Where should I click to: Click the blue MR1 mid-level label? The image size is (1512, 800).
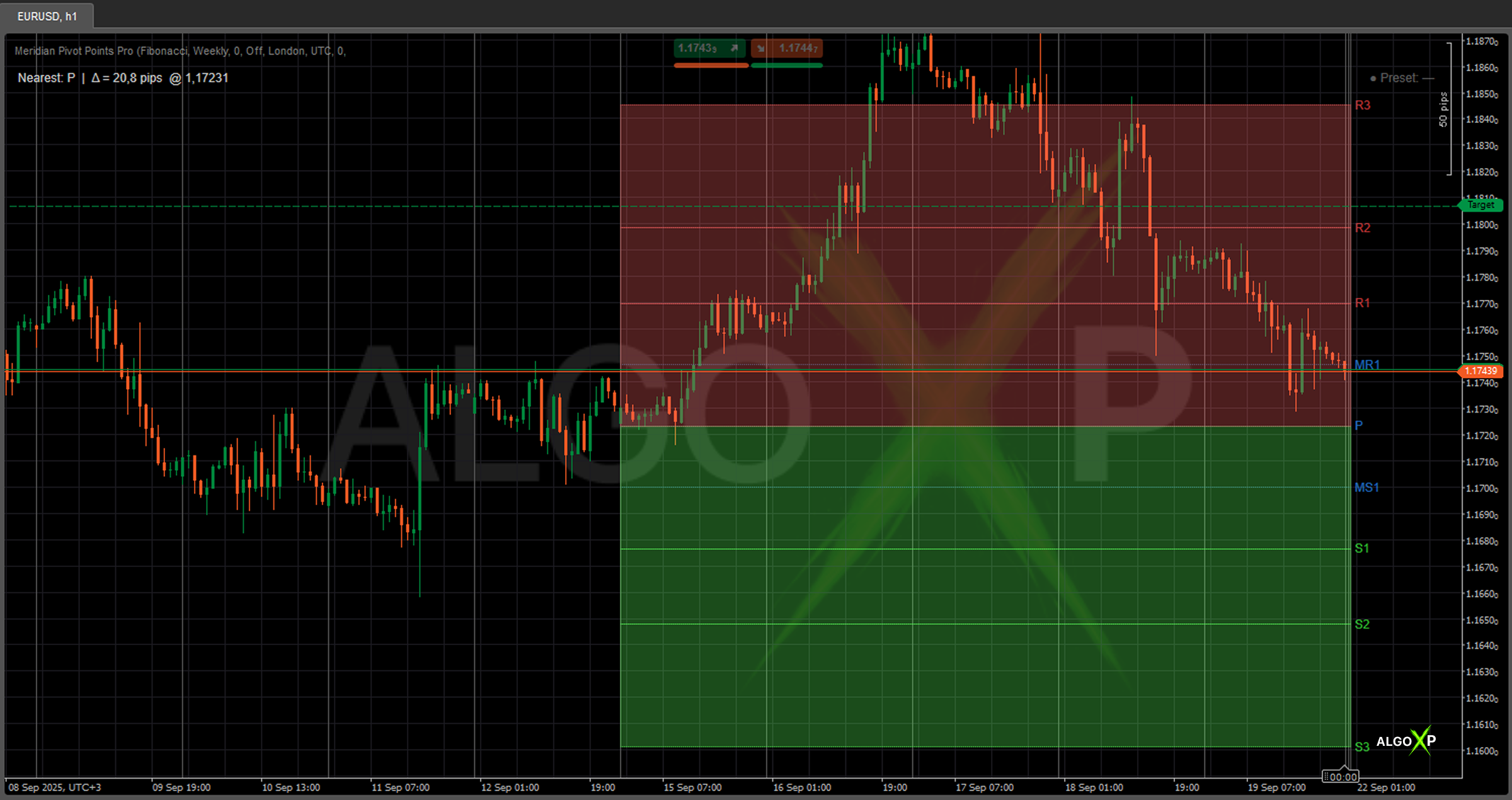pos(1366,365)
